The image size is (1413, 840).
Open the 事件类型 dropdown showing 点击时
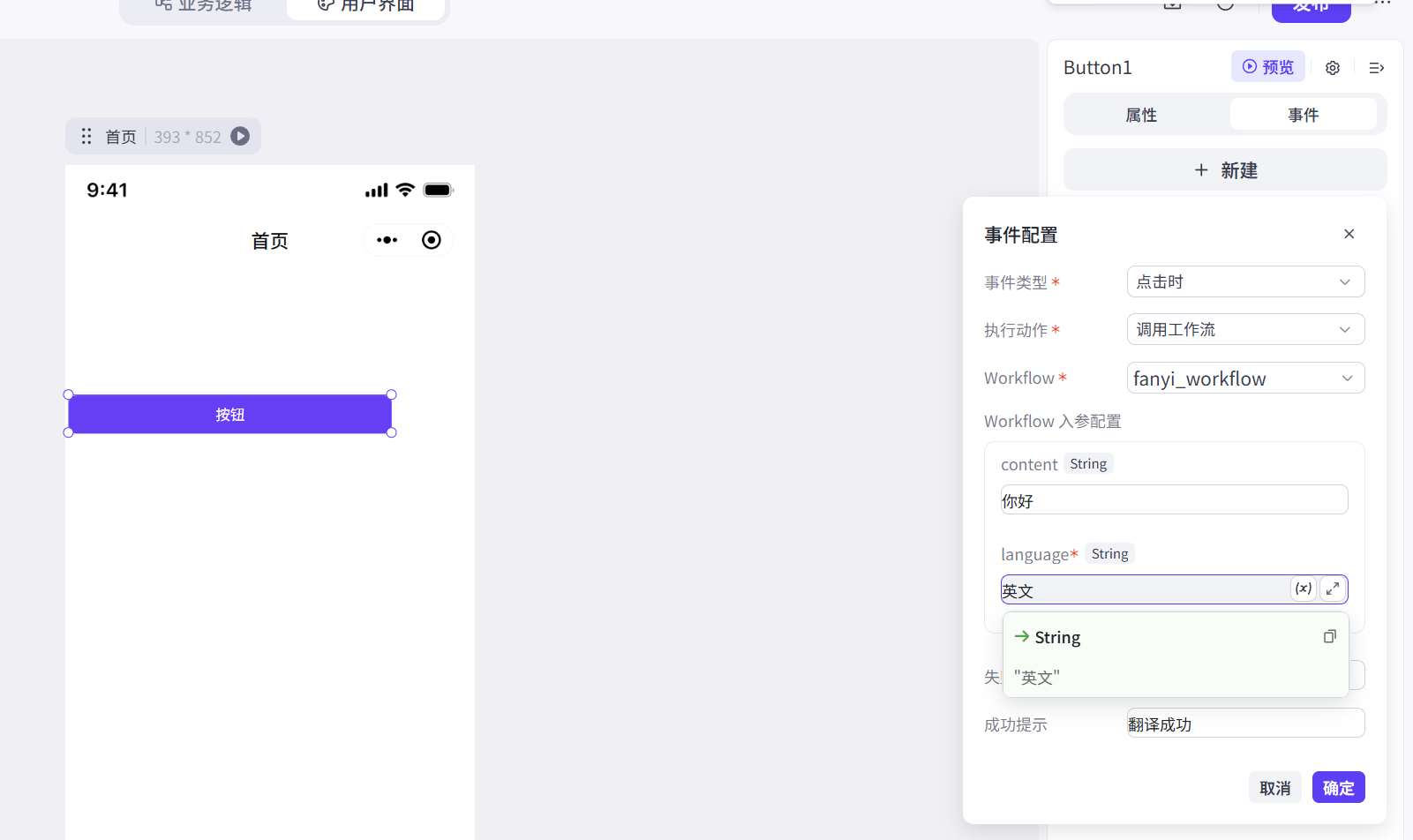tap(1244, 281)
